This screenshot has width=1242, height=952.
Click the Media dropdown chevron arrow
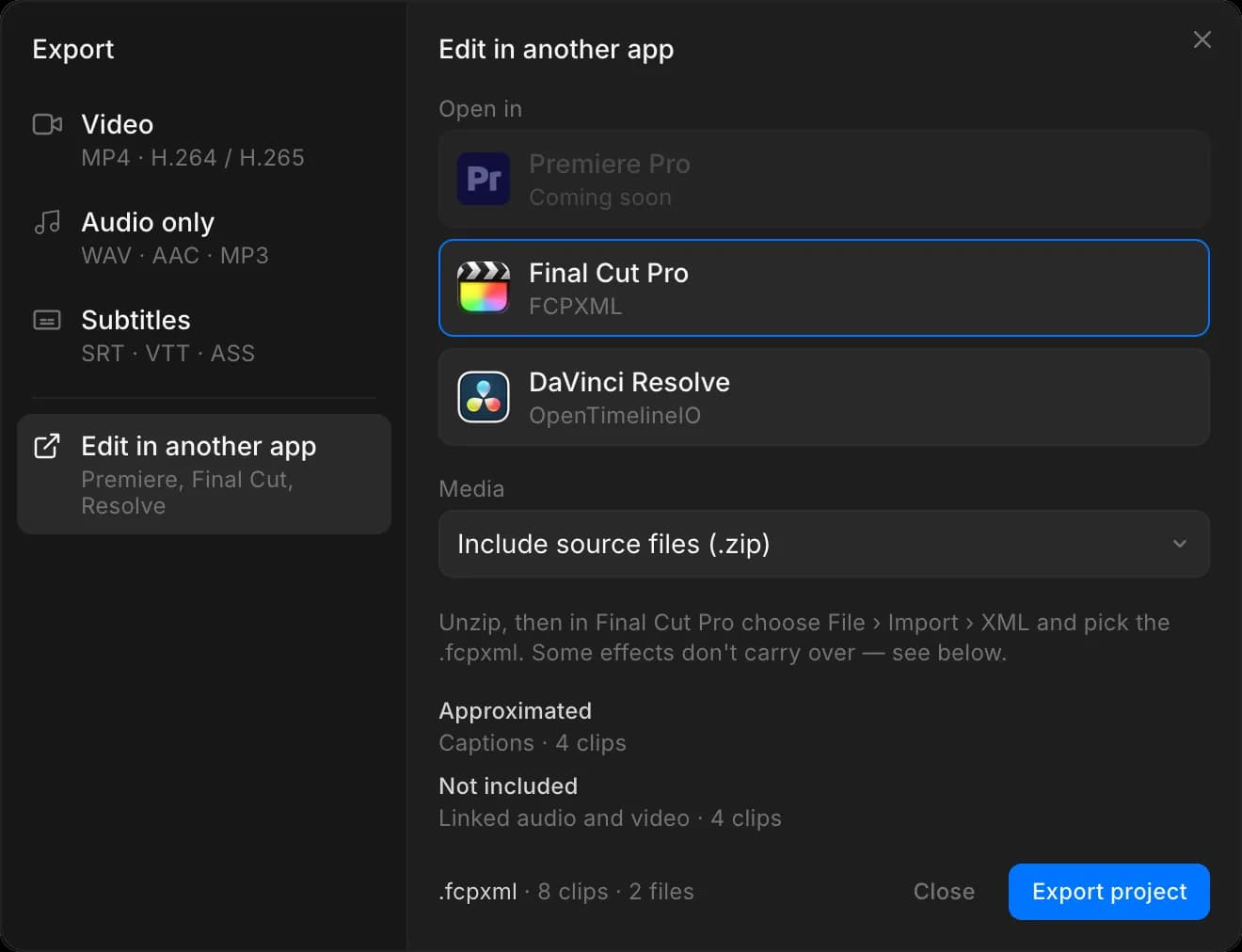click(x=1179, y=544)
